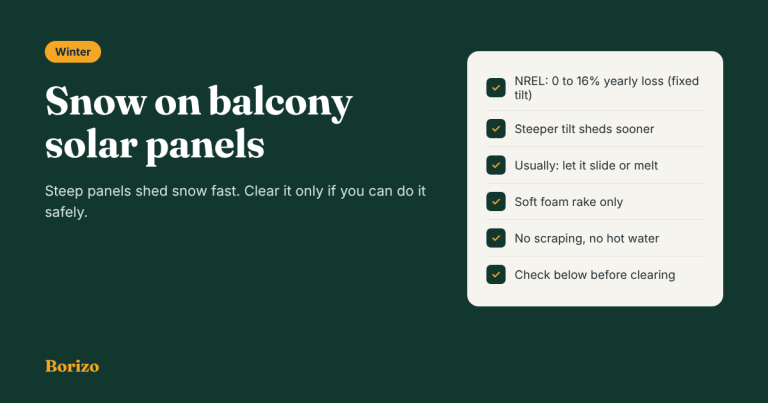Click the fixed tilt text in the first item

click(607, 88)
